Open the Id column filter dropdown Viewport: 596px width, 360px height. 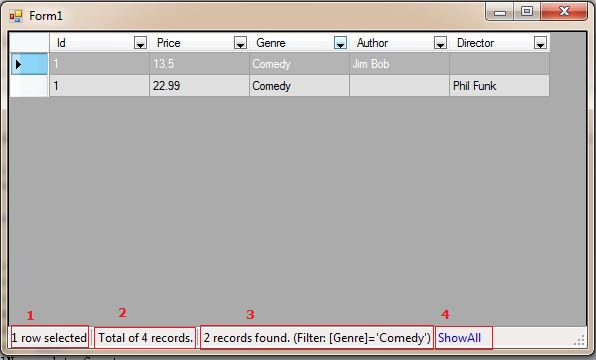point(140,43)
